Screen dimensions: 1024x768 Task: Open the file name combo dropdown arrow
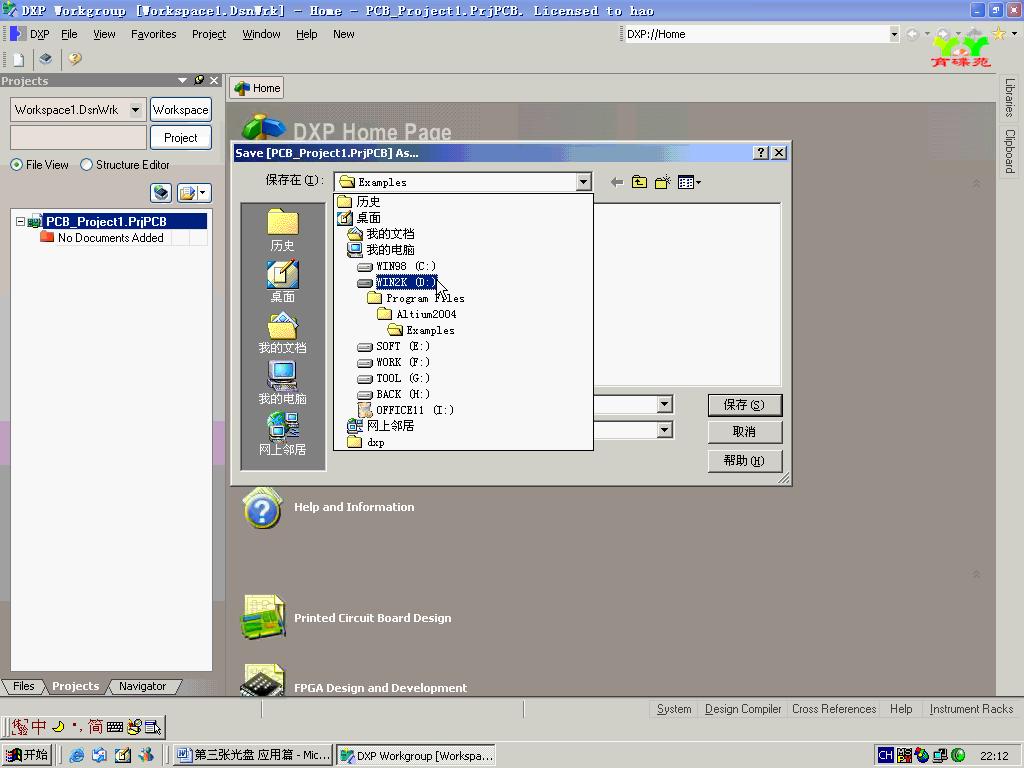point(665,404)
